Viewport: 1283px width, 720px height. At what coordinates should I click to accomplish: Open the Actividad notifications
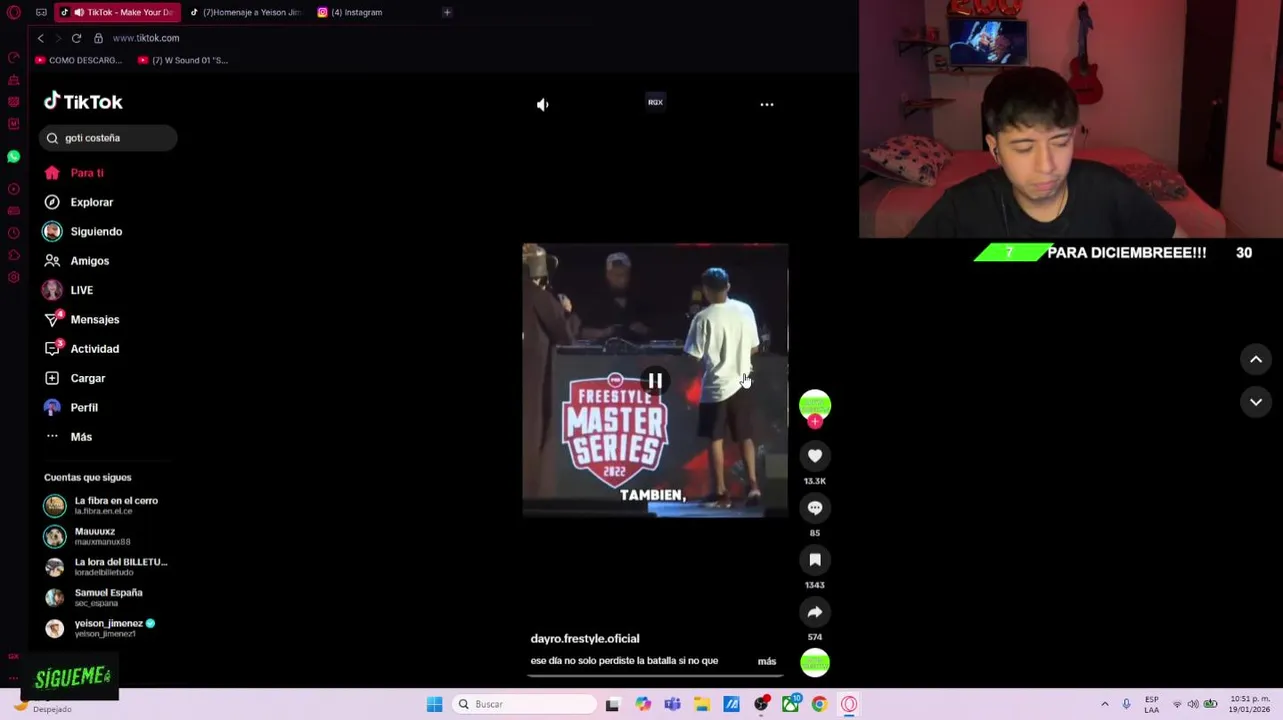tap(95, 349)
